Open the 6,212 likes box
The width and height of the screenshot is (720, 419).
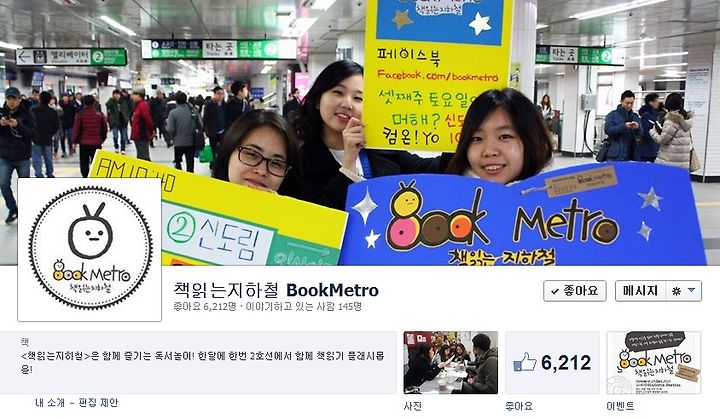552,362
